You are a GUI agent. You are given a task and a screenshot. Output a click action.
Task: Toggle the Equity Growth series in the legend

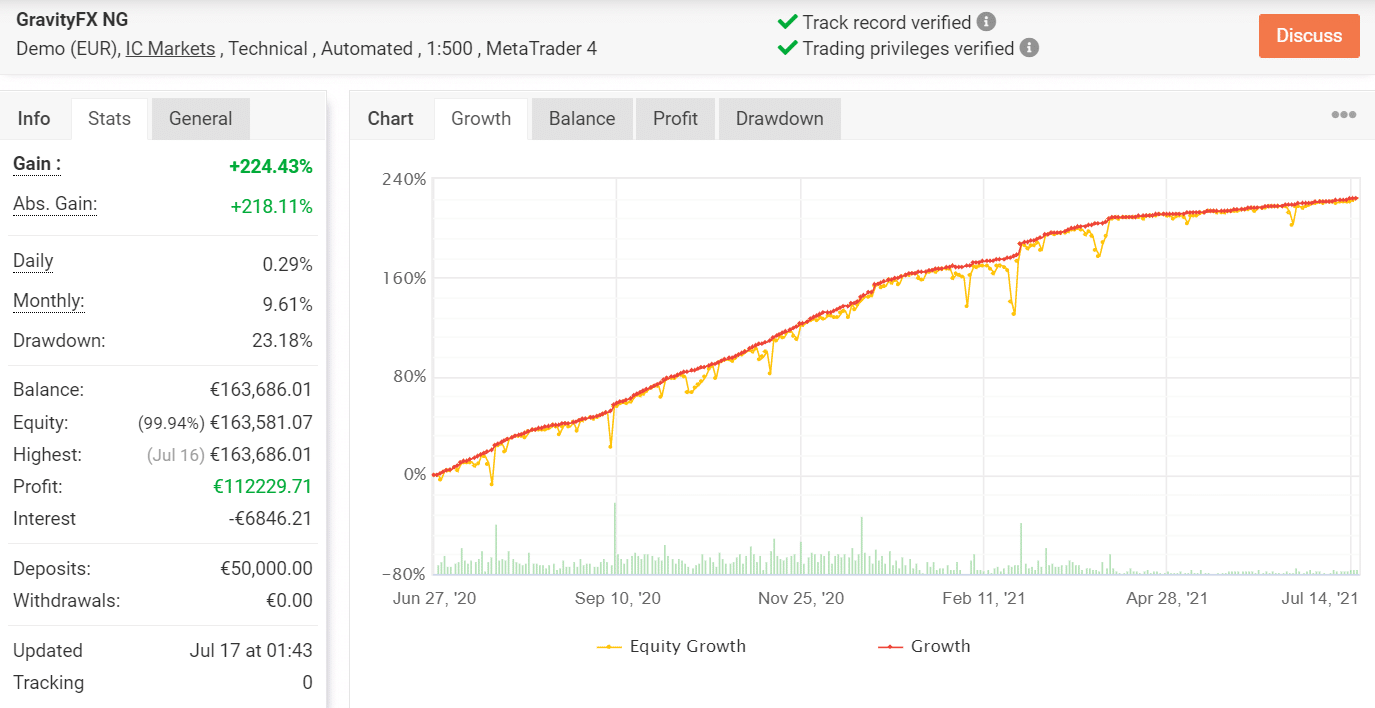pos(671,646)
